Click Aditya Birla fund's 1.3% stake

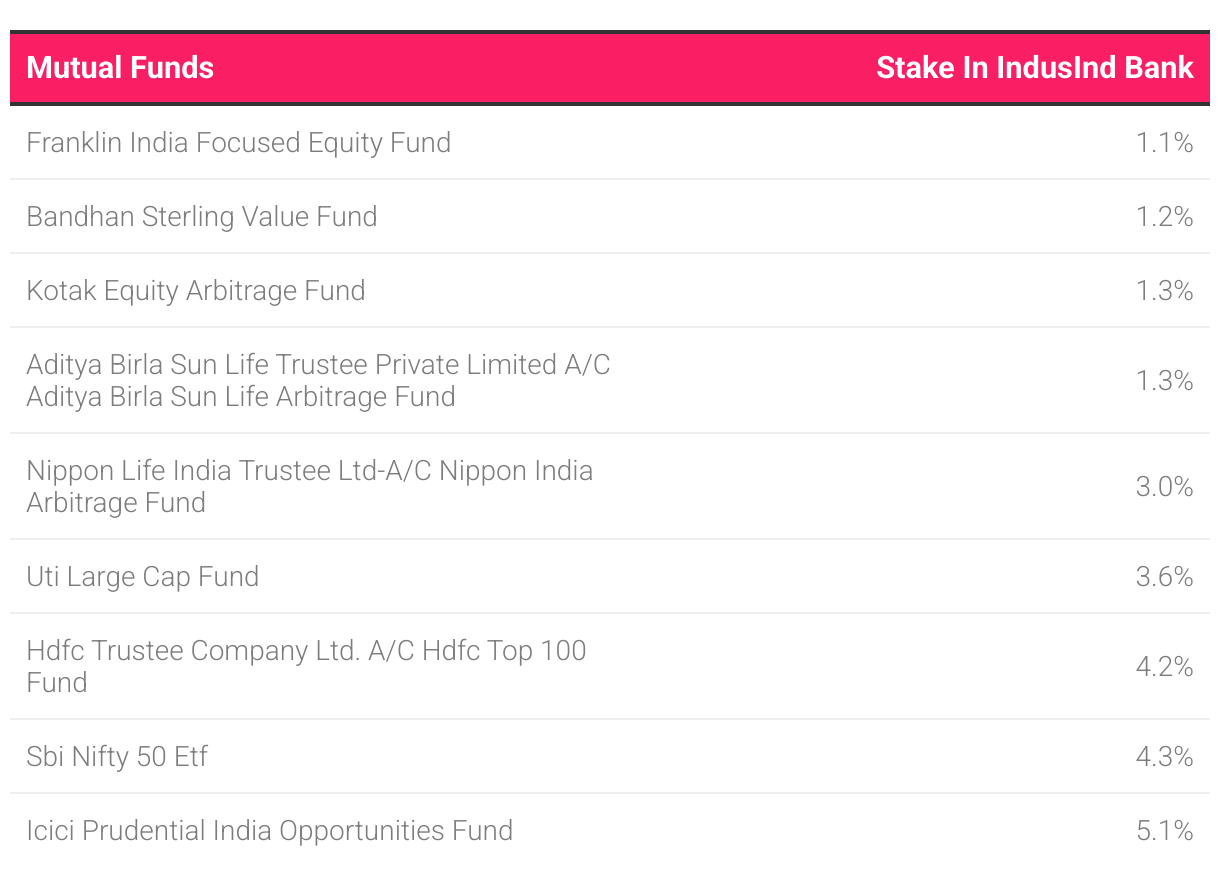tap(1164, 381)
